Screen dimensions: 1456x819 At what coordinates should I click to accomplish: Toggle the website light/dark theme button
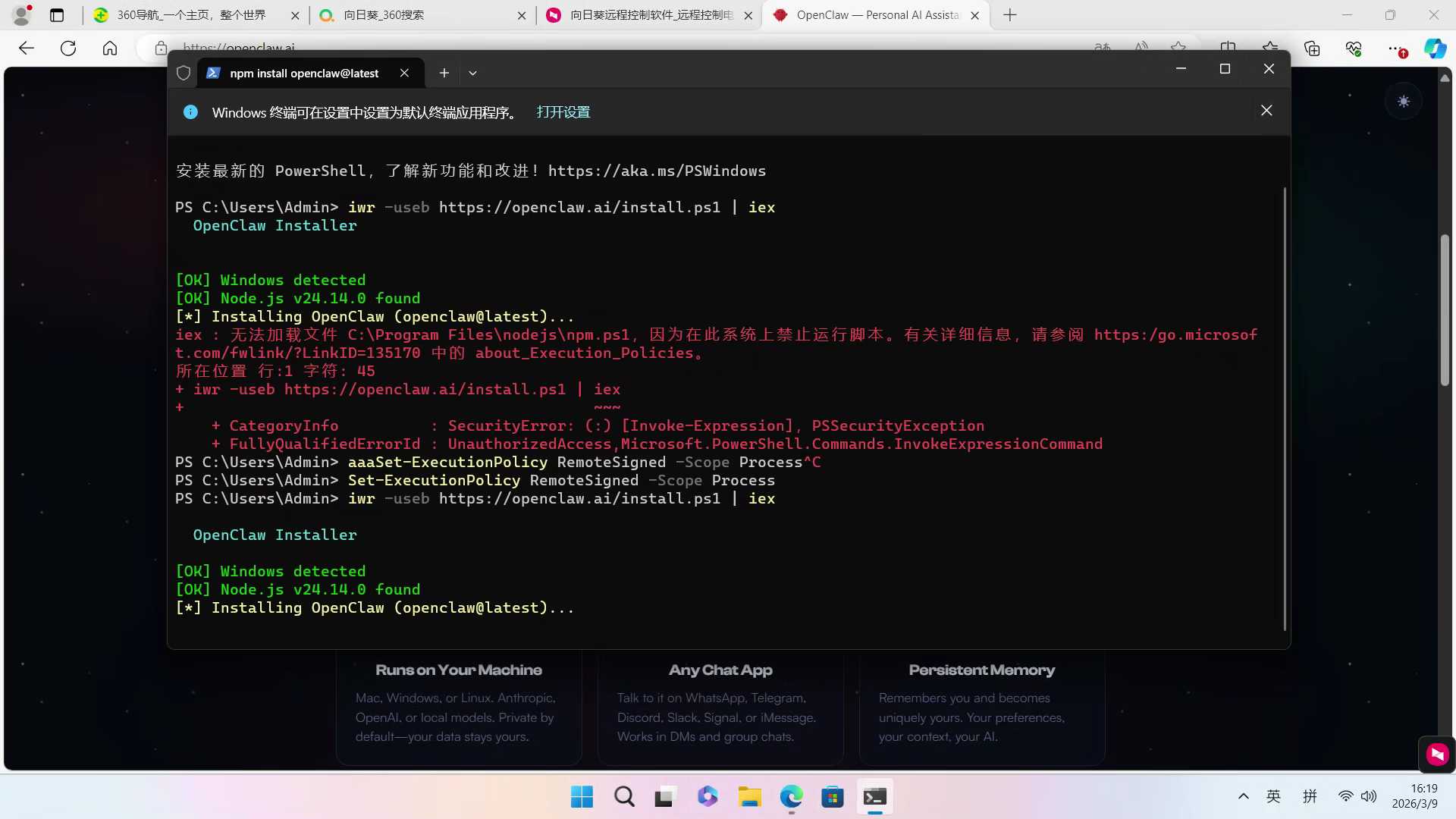click(x=1404, y=101)
